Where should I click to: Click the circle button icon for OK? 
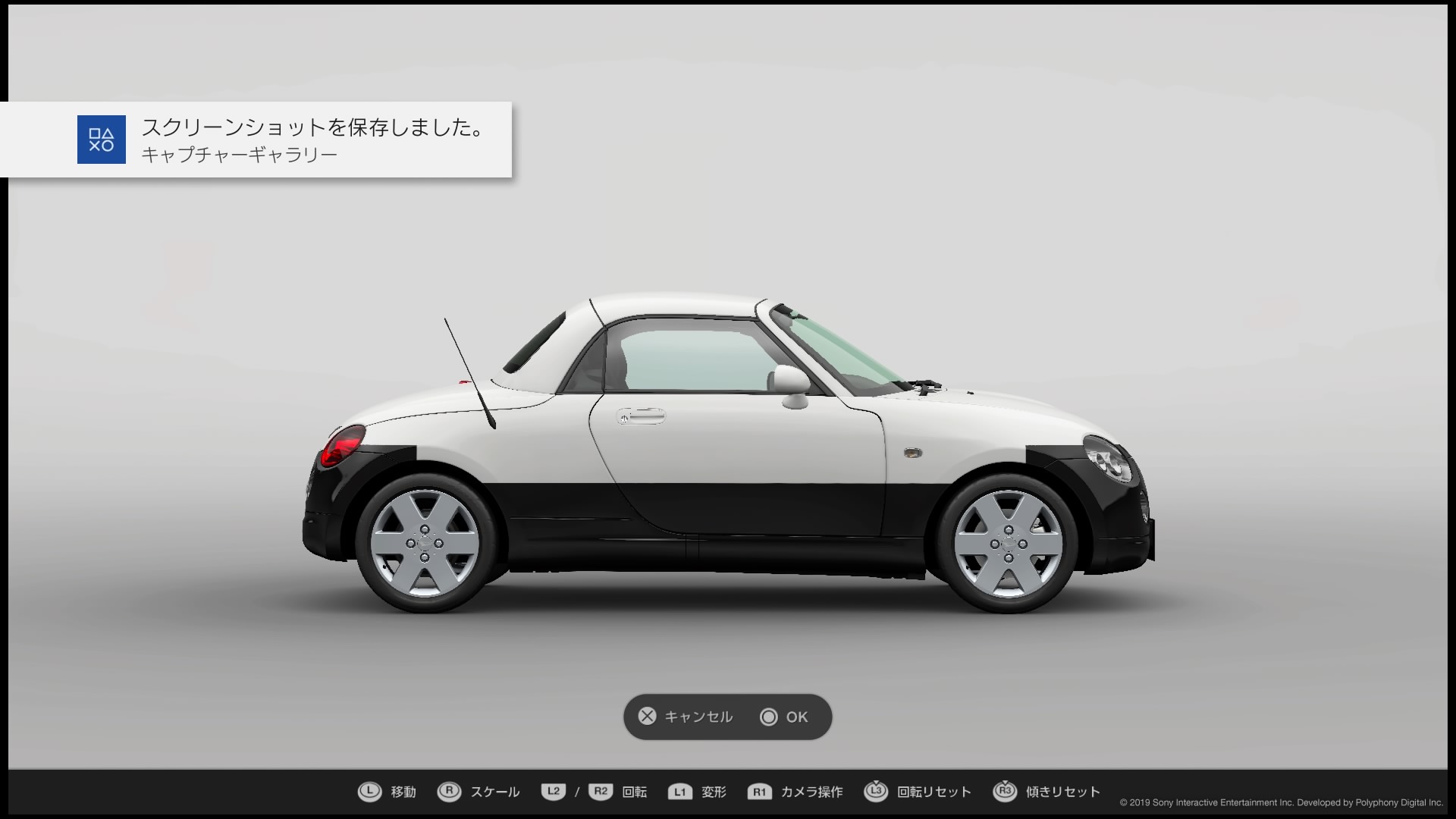pyautogui.click(x=769, y=717)
